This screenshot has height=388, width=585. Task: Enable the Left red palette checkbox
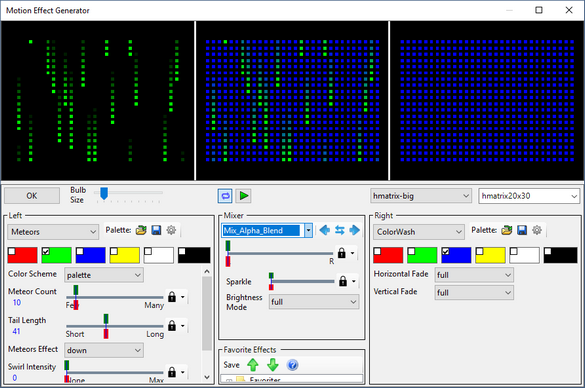pos(12,251)
